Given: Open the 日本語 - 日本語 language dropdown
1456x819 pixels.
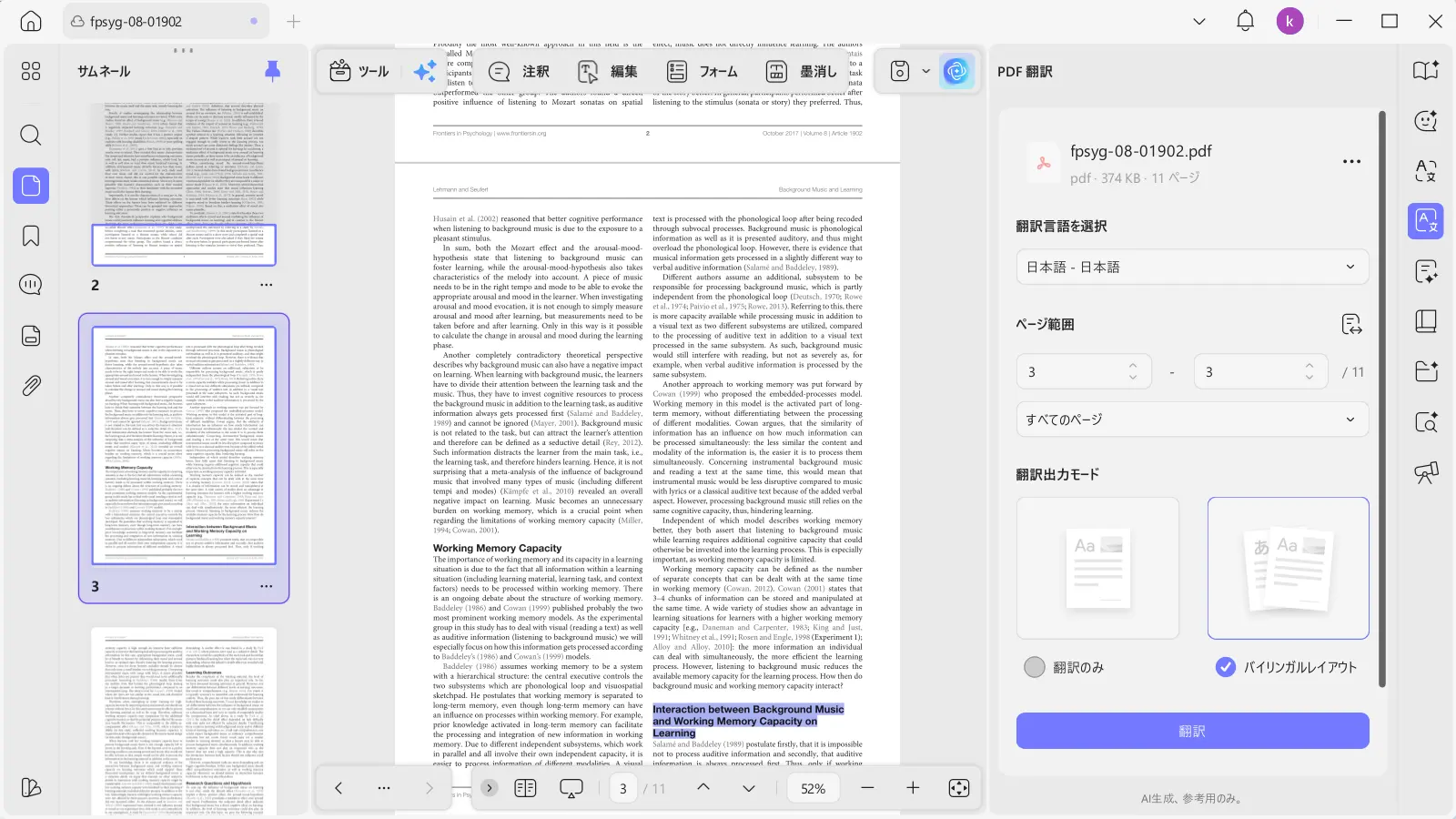Looking at the screenshot, I should click(x=1192, y=267).
